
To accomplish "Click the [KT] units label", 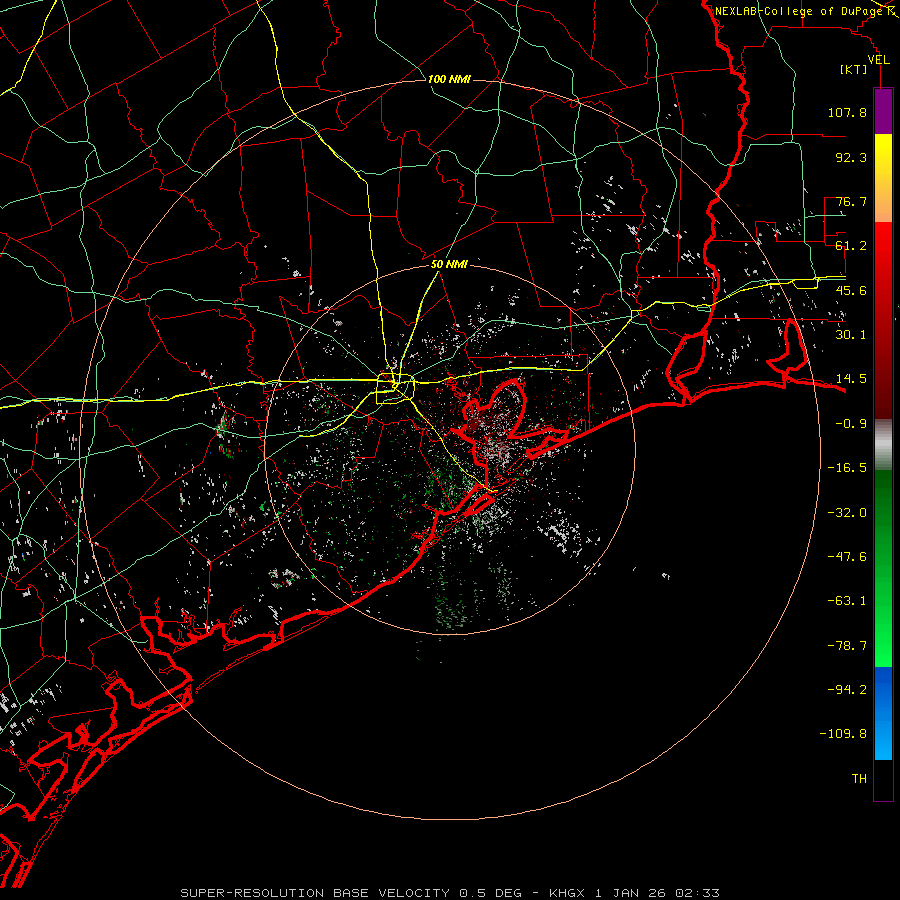I will point(854,69).
